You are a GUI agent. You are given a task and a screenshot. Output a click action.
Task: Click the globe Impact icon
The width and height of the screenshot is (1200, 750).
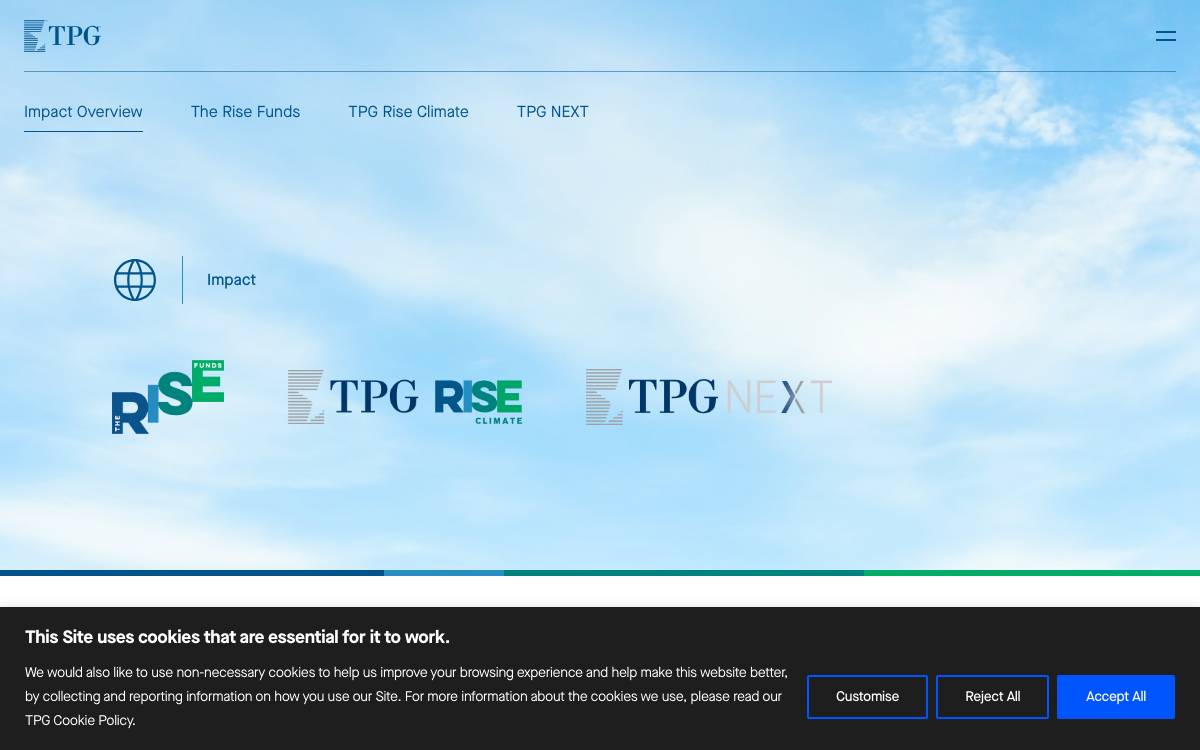135,280
